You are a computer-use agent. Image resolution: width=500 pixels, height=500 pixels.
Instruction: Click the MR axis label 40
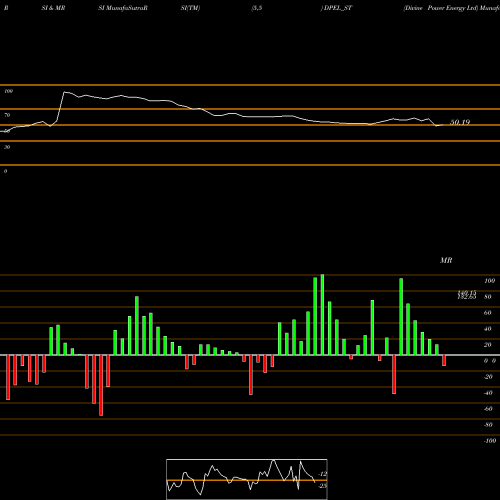pos(488,329)
